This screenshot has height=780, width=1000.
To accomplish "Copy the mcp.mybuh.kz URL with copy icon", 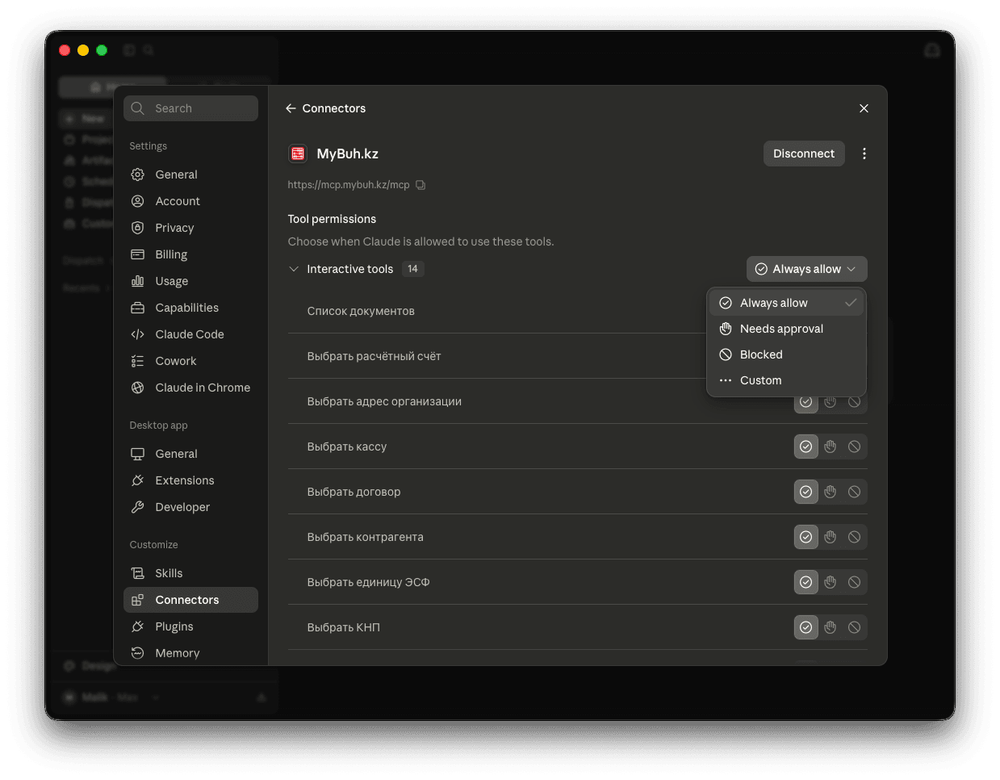I will point(421,185).
